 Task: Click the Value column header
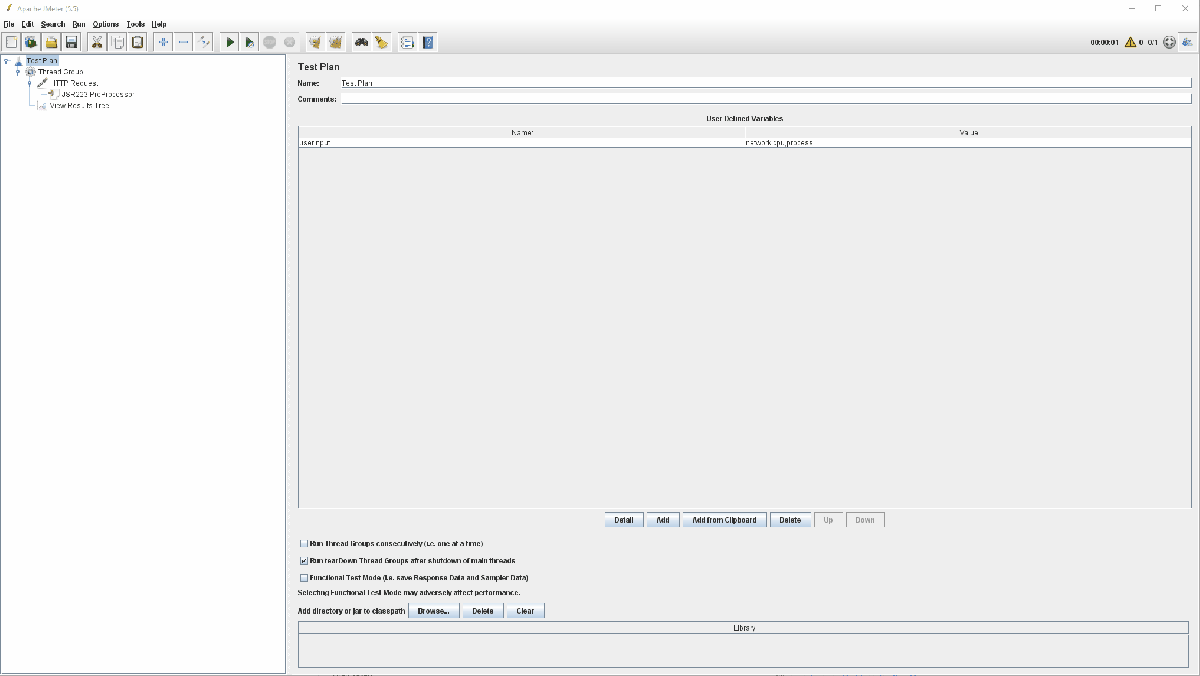point(968,132)
